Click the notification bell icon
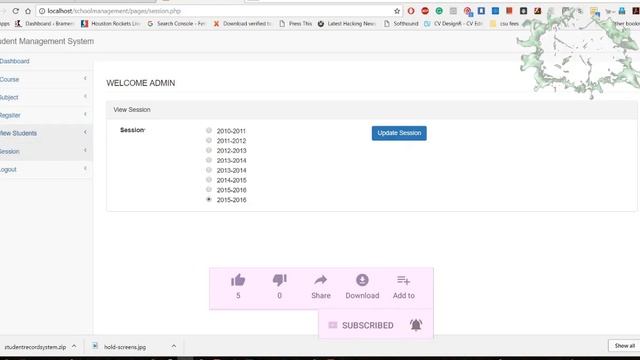 pos(416,325)
